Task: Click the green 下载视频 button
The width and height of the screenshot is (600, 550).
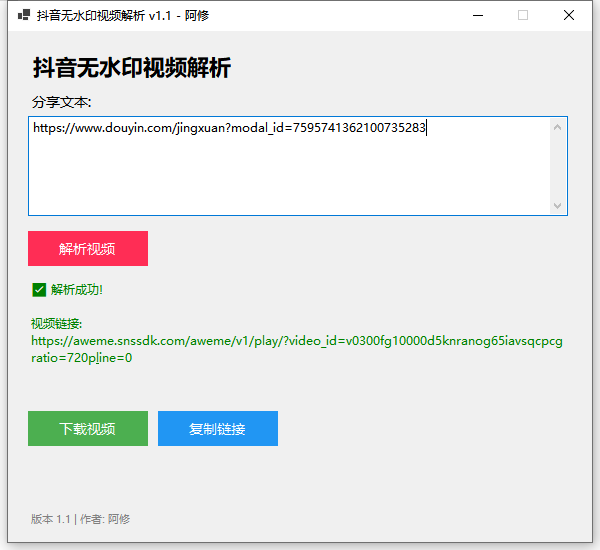Action: (x=88, y=428)
